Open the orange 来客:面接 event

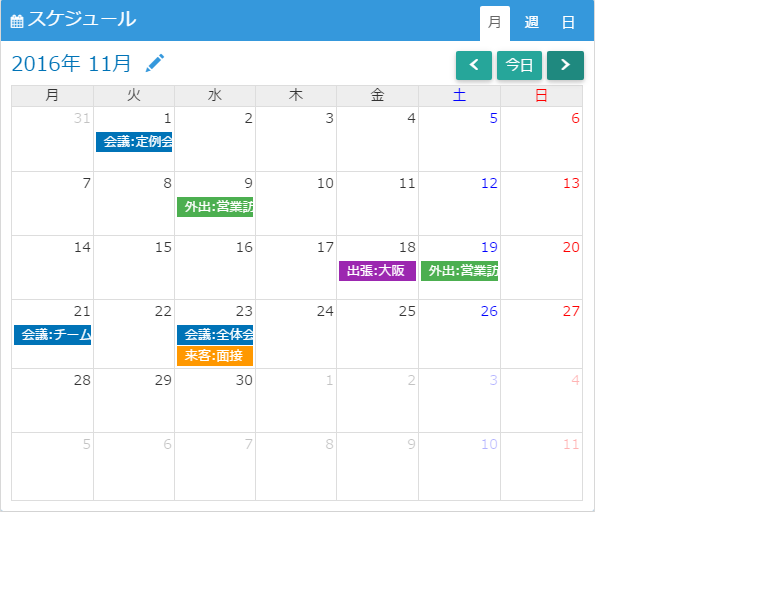click(215, 356)
